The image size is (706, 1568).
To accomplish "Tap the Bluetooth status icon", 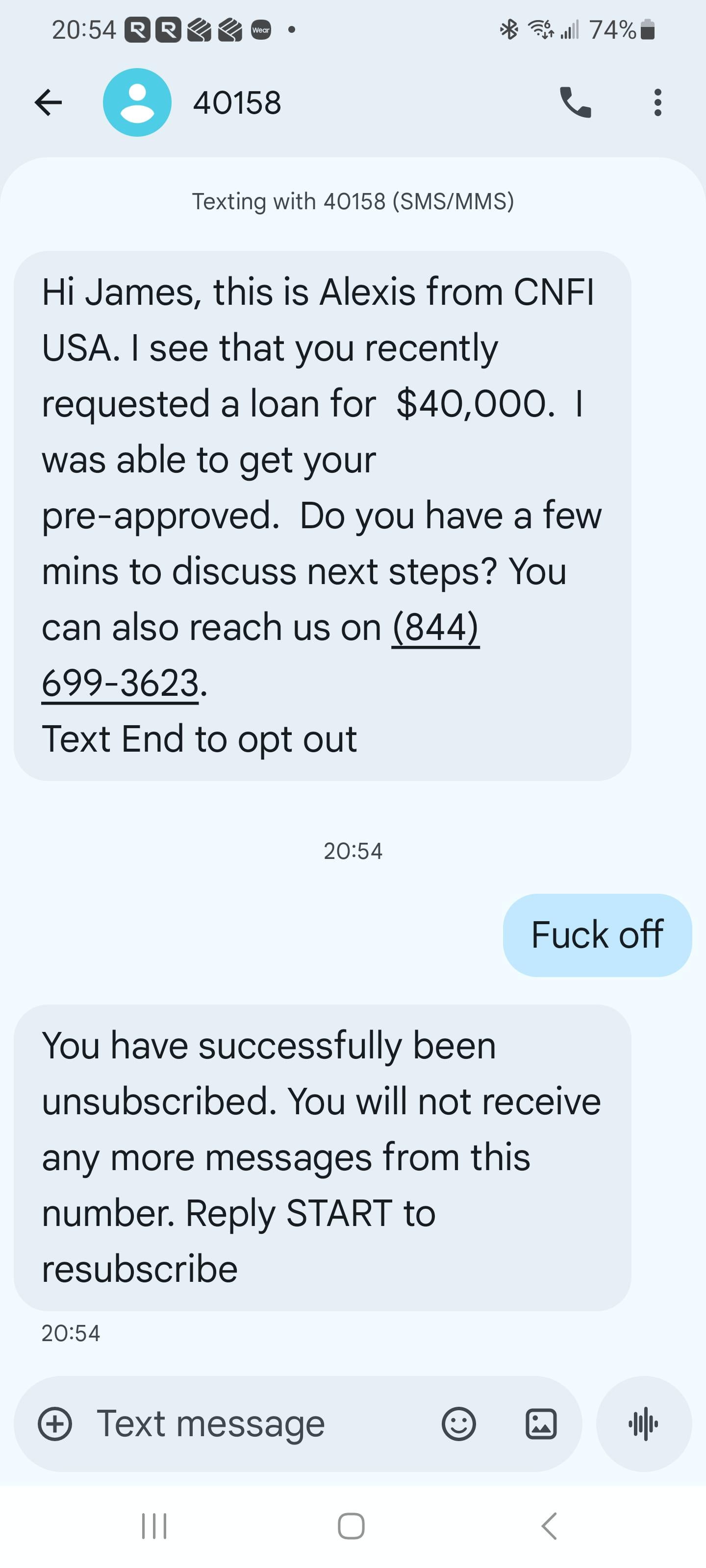I will point(508,29).
